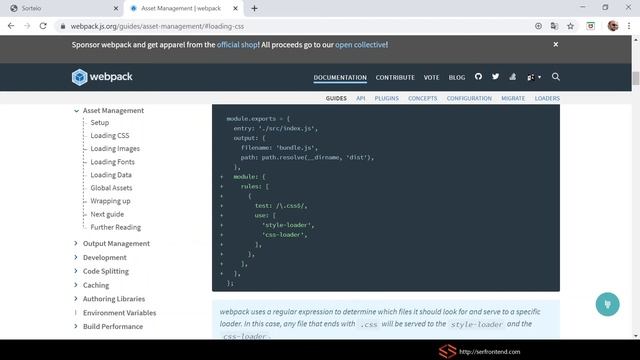The image size is (640, 360).
Task: Select the CONCEPTS sub-navigation tab
Action: click(x=422, y=98)
